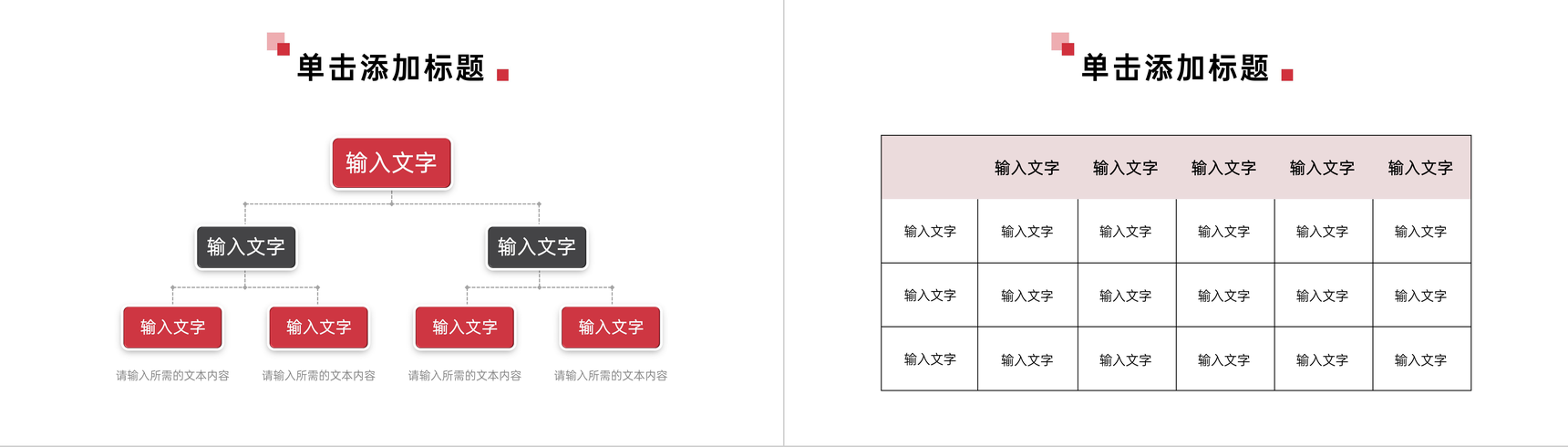Click the red square icon beside right slide title

[x=1062, y=44]
